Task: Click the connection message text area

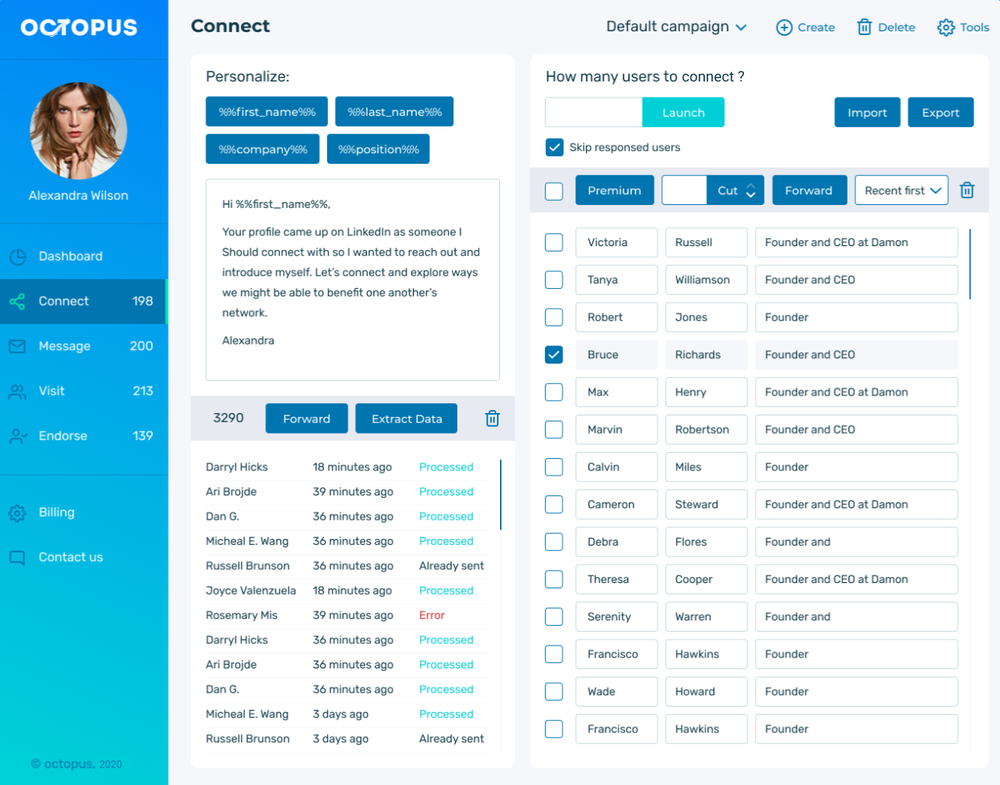Action: 353,280
